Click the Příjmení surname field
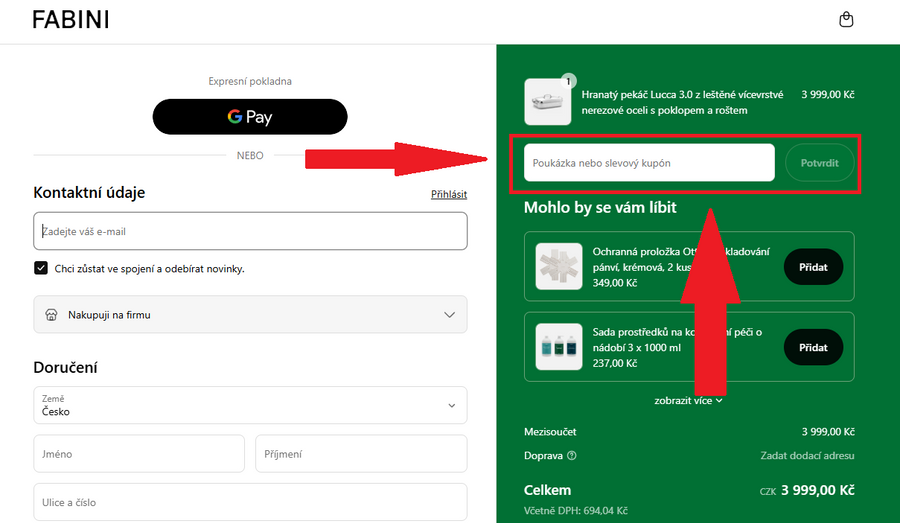This screenshot has width=900, height=523. coord(361,454)
